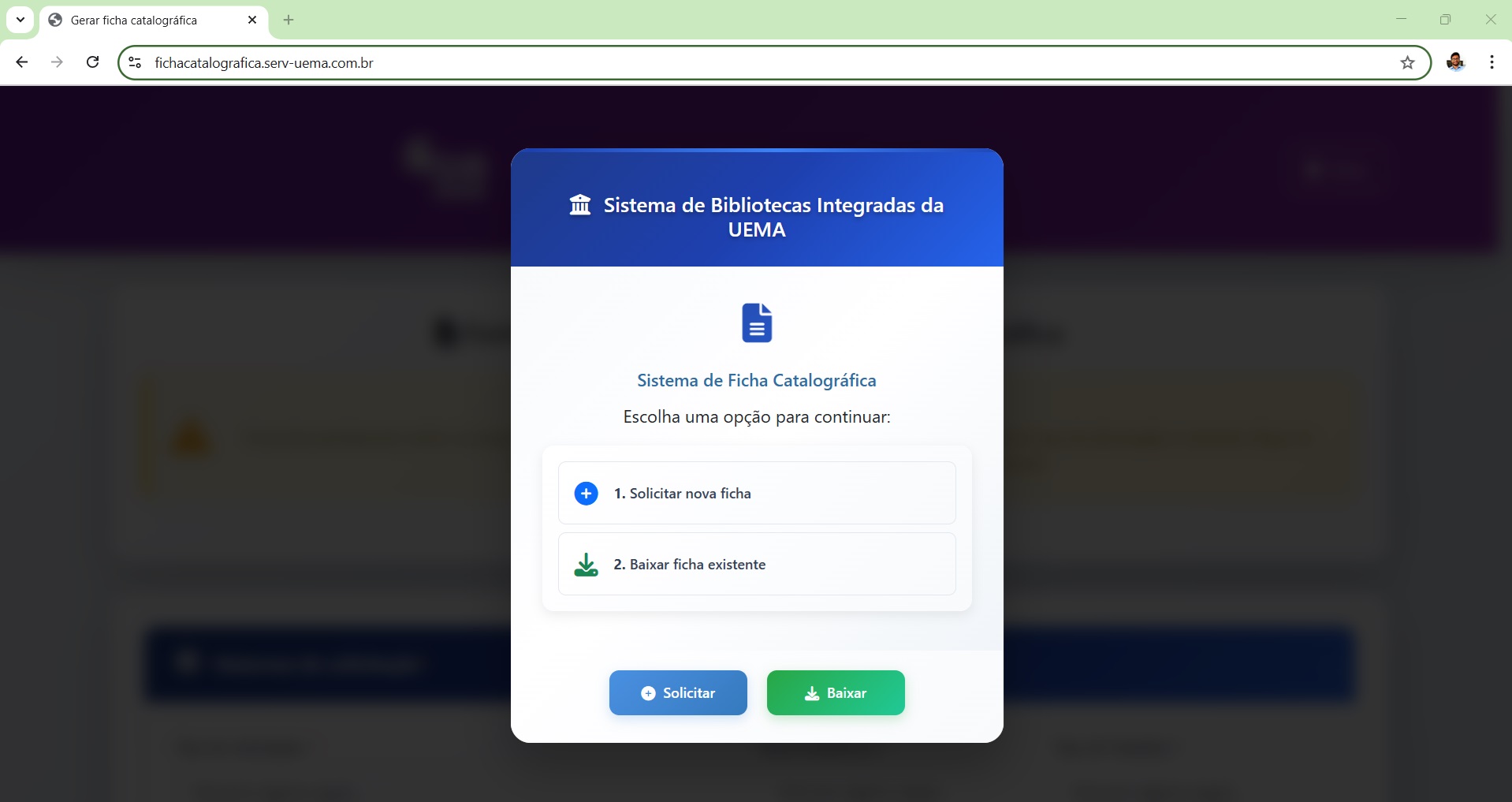
Task: Minimize the Chrome window
Action: coord(1401,20)
